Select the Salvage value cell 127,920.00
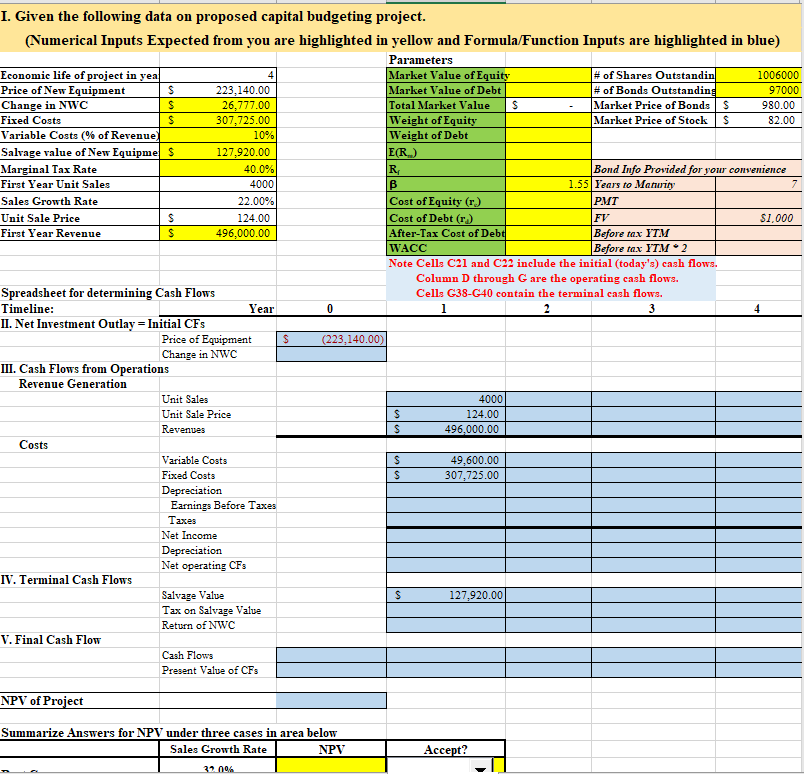Viewport: 804px width, 774px height. (x=218, y=152)
